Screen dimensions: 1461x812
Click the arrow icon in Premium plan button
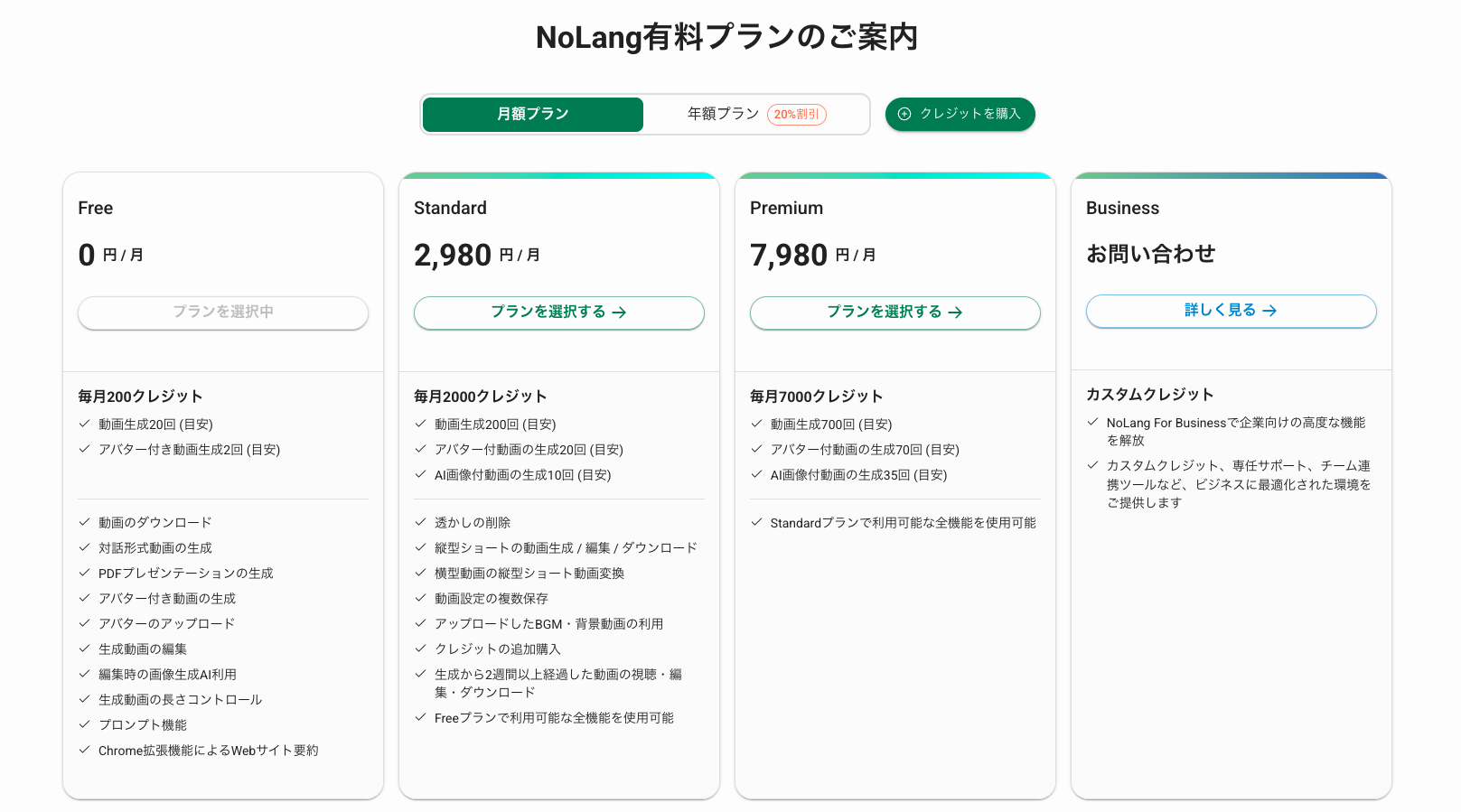[955, 313]
